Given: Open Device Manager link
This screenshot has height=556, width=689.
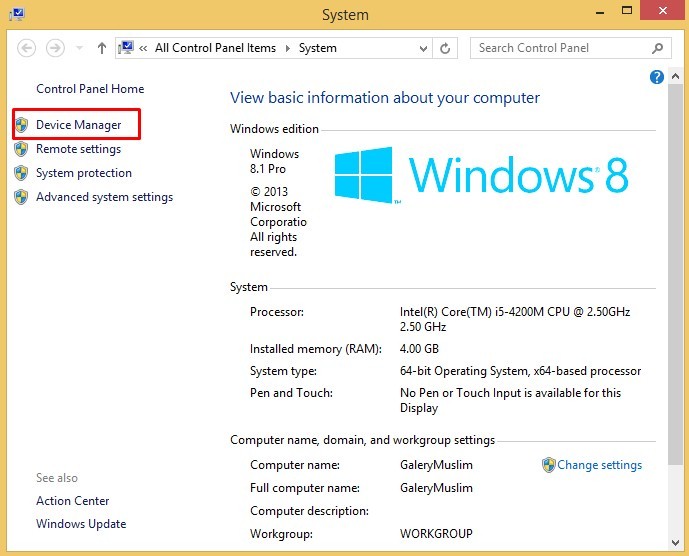Looking at the screenshot, I should tap(79, 125).
